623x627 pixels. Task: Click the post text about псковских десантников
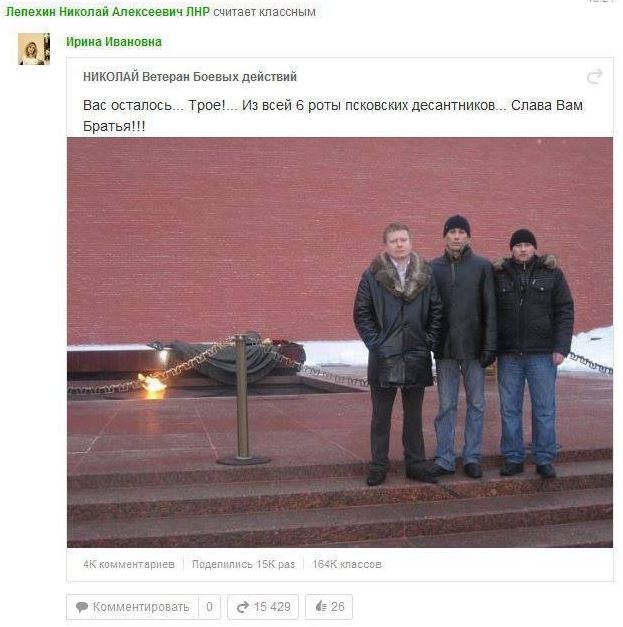[x=333, y=116]
